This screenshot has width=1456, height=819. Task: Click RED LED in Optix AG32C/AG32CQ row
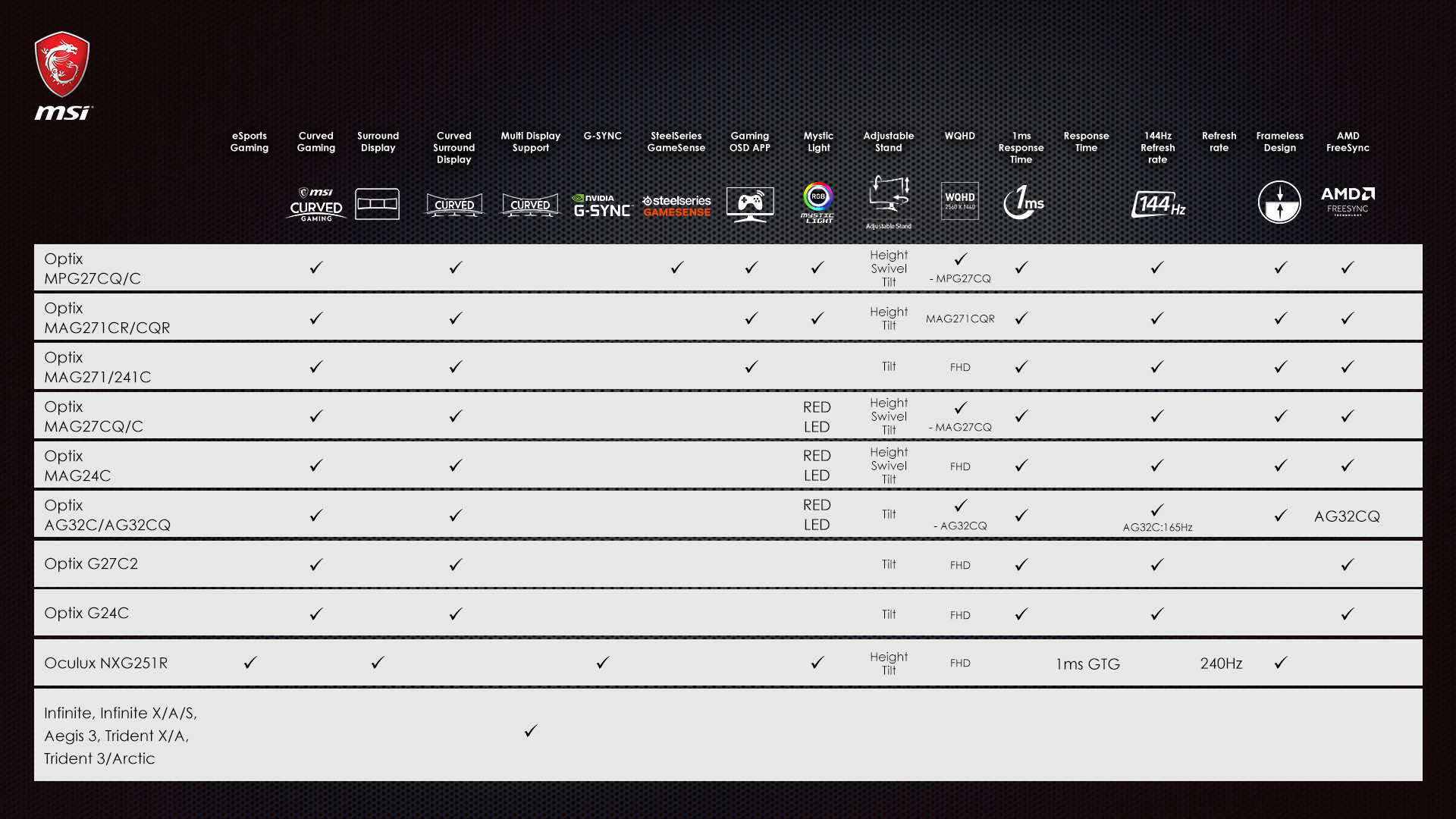click(x=817, y=515)
